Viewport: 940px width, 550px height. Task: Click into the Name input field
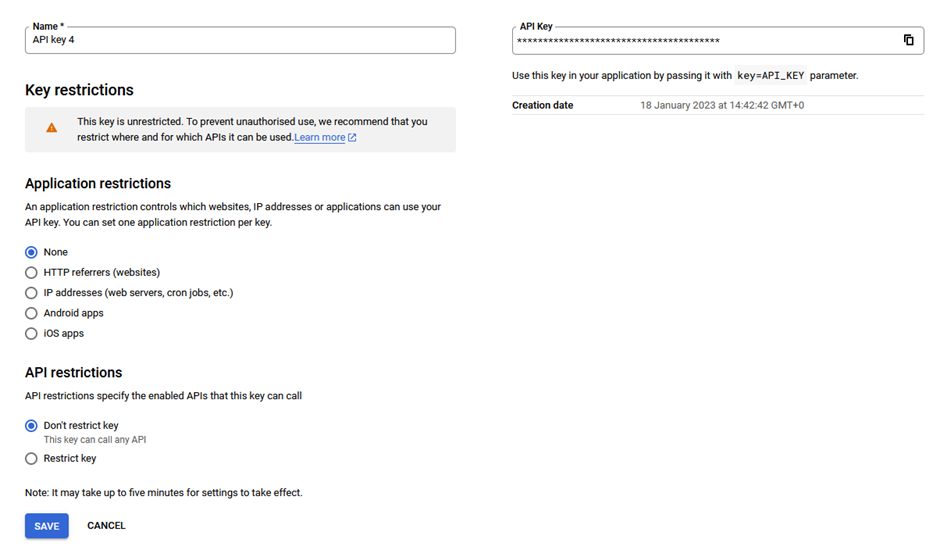[x=240, y=40]
